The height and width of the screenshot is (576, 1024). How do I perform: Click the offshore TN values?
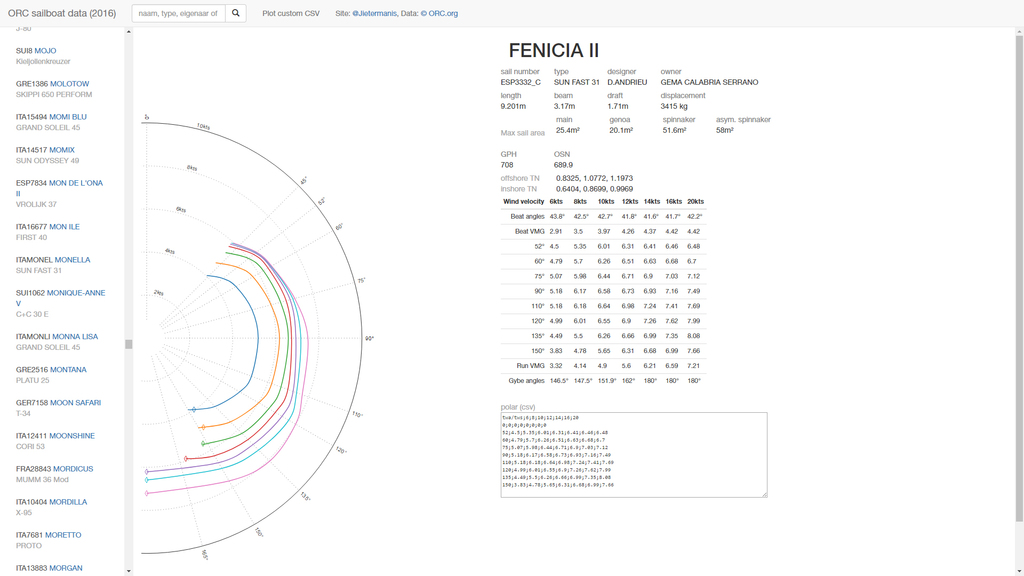tap(594, 178)
